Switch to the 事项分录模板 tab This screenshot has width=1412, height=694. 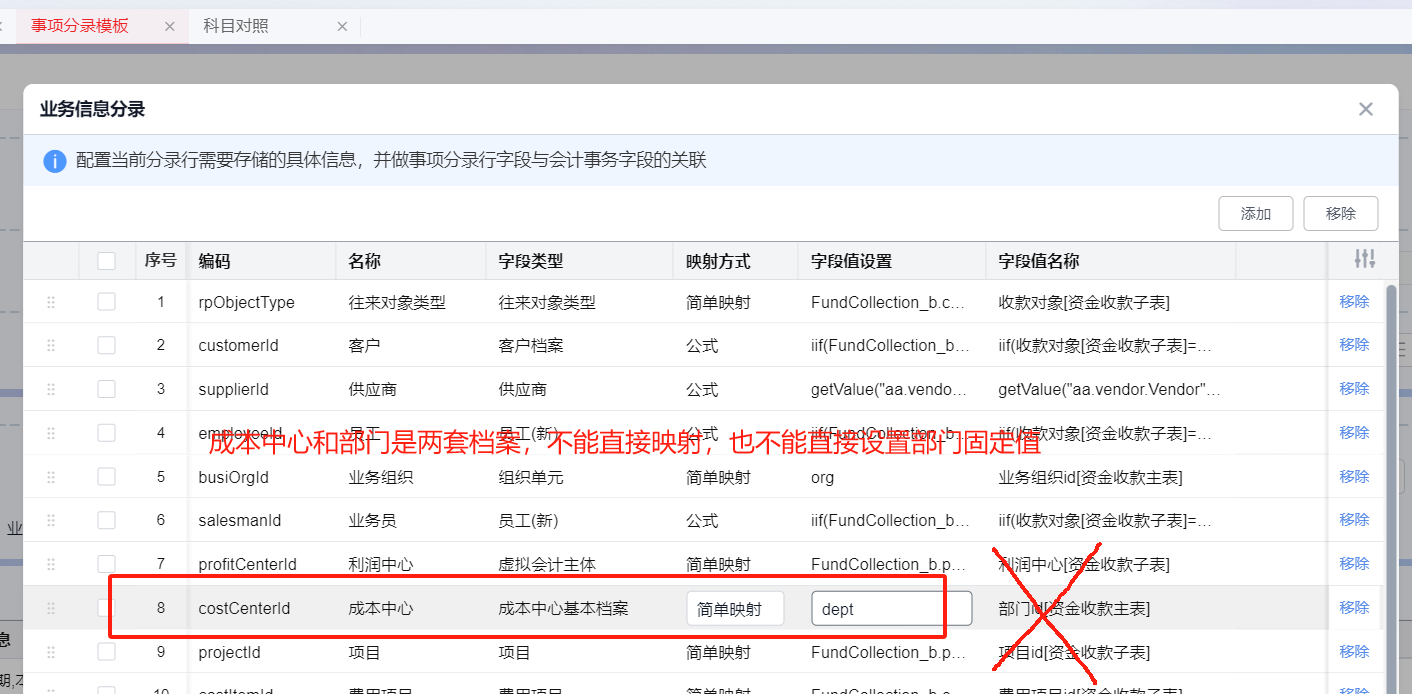point(80,26)
